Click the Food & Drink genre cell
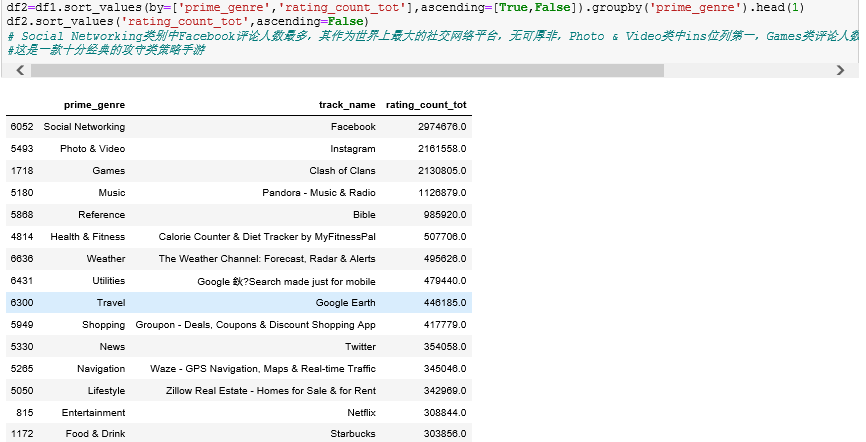This screenshot has height=442, width=866. point(95,434)
